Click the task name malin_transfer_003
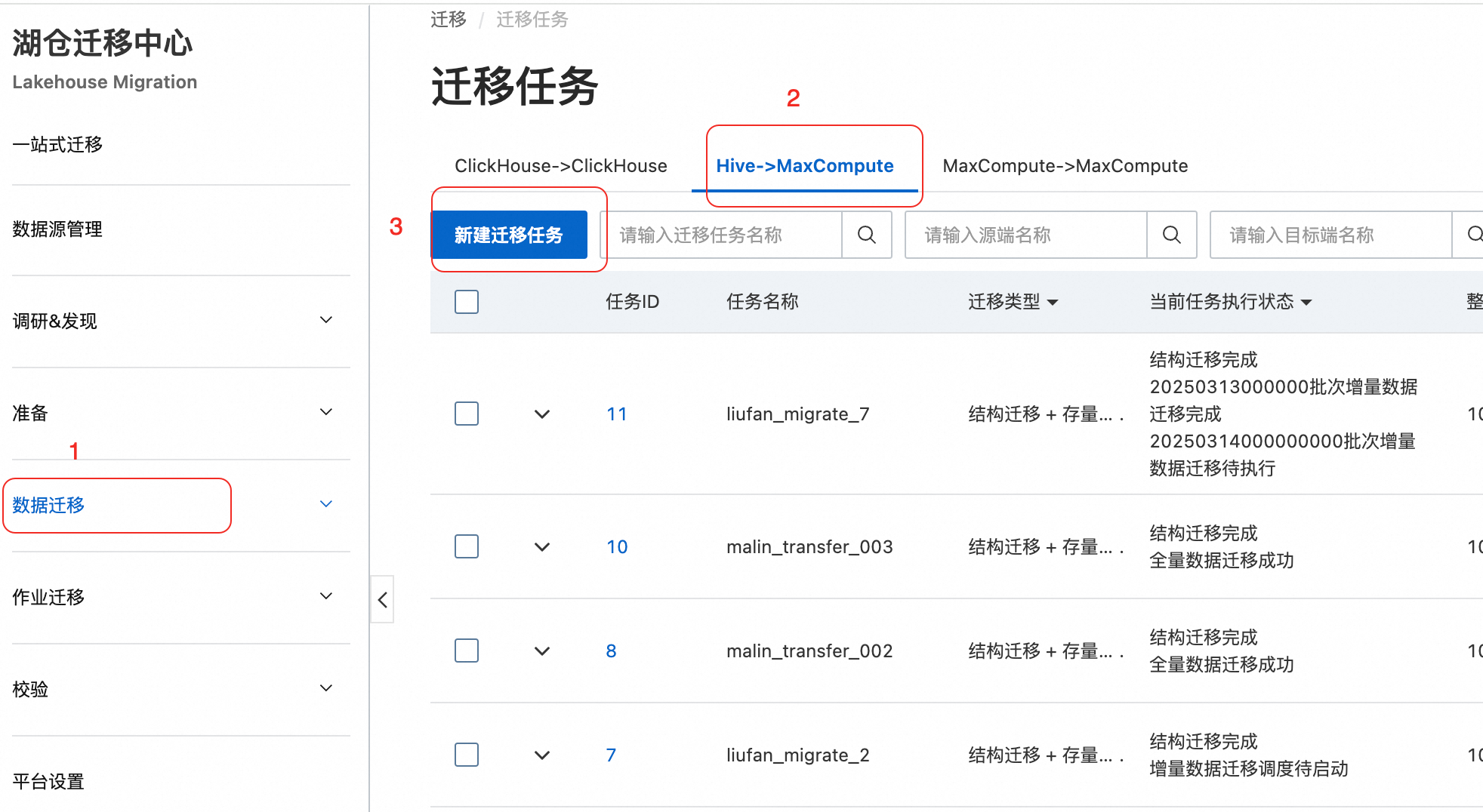This screenshot has height=812, width=1483. [x=809, y=547]
